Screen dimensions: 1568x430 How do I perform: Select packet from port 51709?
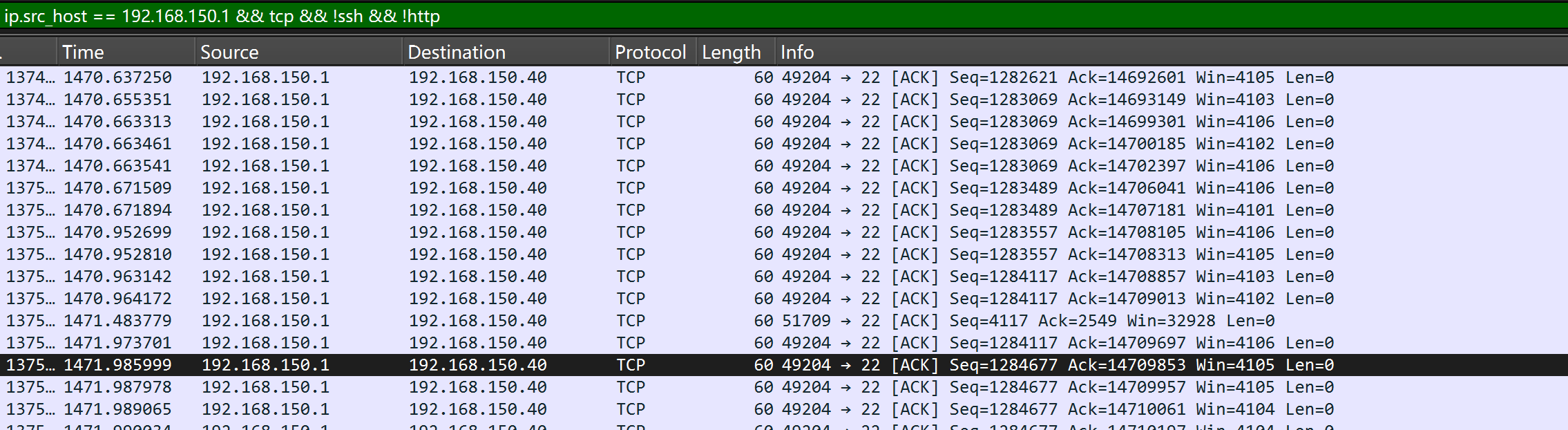(784, 321)
